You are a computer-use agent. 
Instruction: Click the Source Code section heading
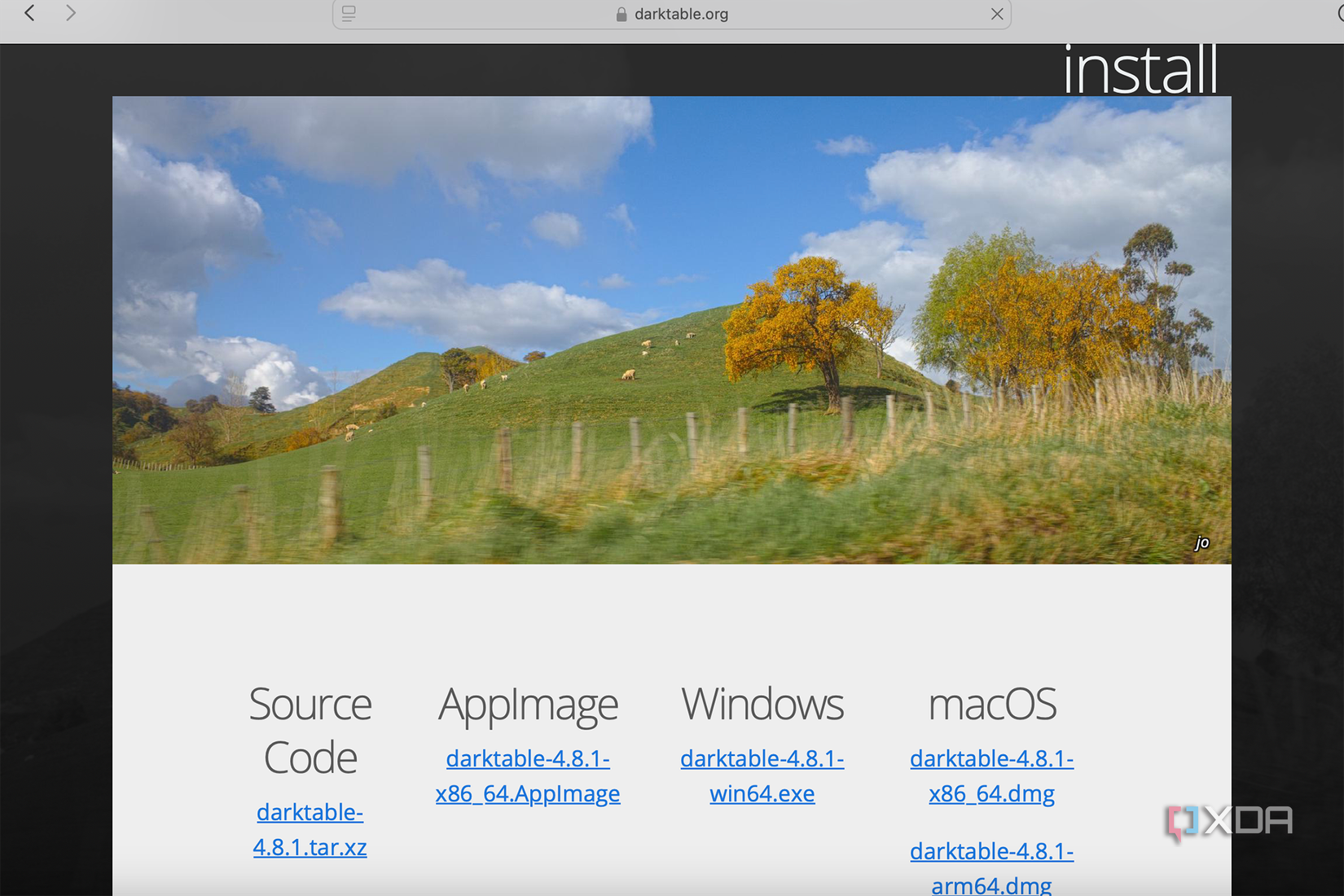pos(310,730)
